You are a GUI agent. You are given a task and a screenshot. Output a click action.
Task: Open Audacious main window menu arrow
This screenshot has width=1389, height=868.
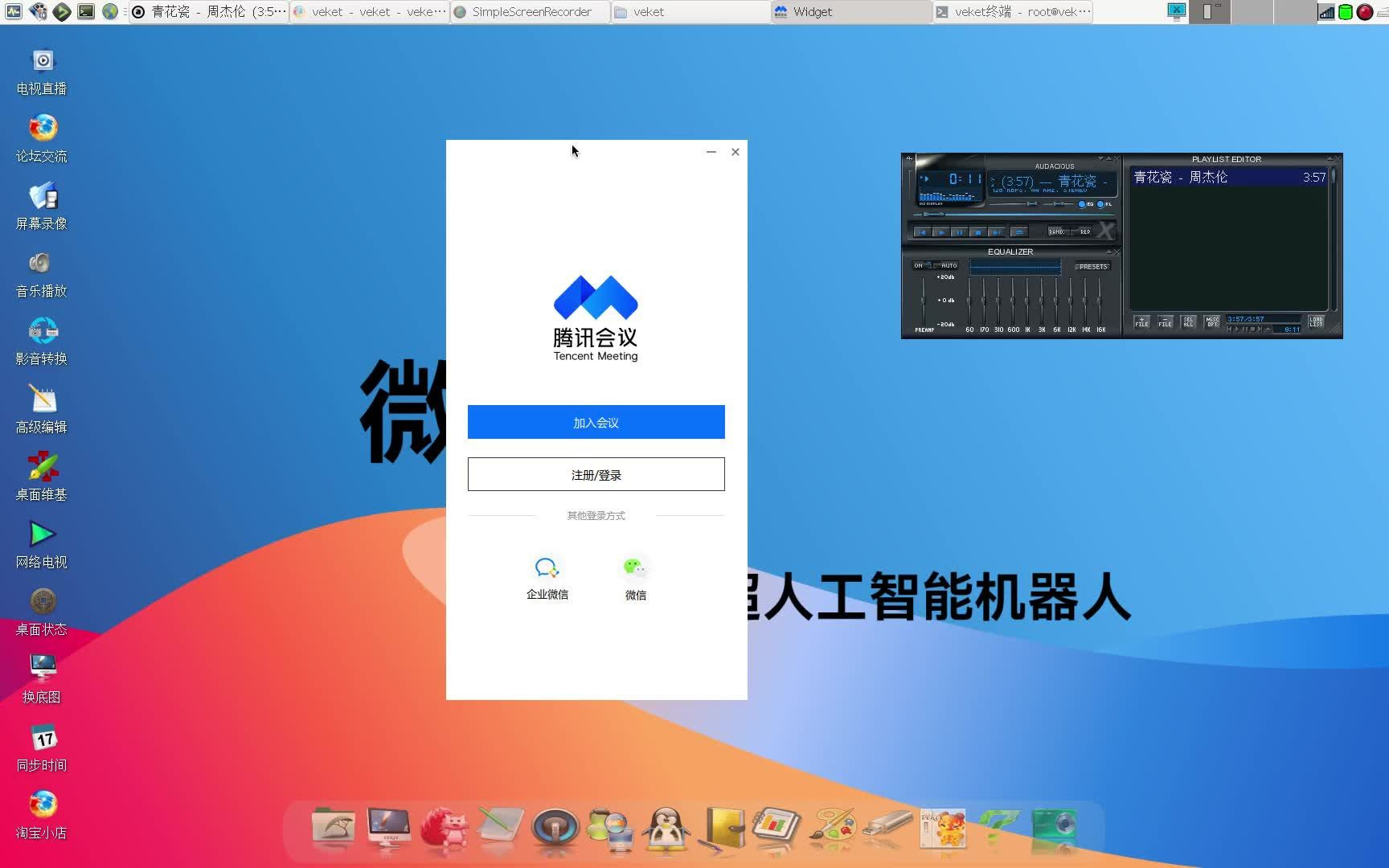(x=909, y=158)
